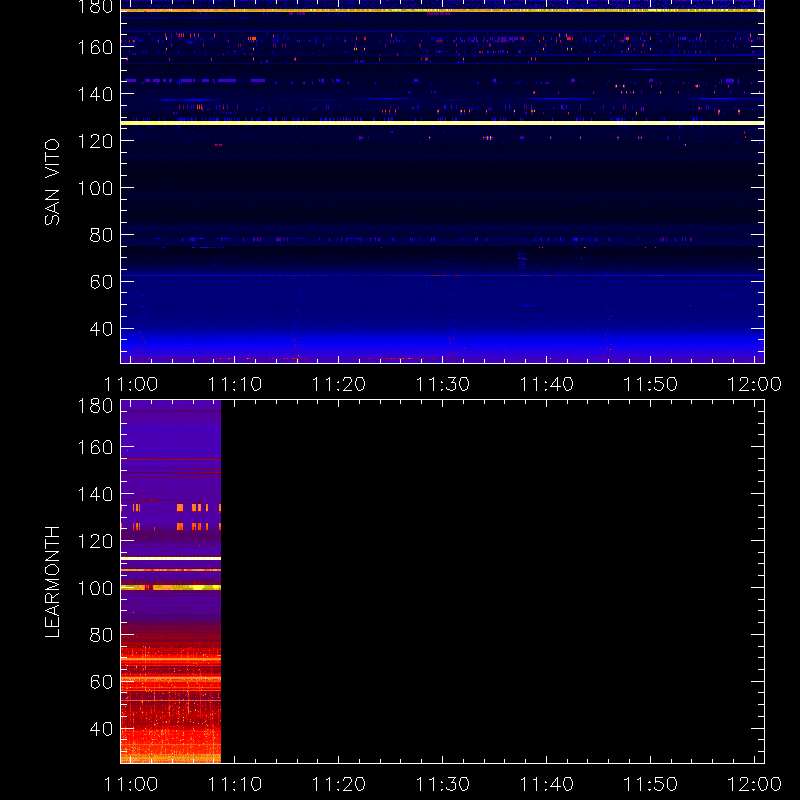Click the yellow band near 112 in Learmonth spectrogram

(x=171, y=559)
